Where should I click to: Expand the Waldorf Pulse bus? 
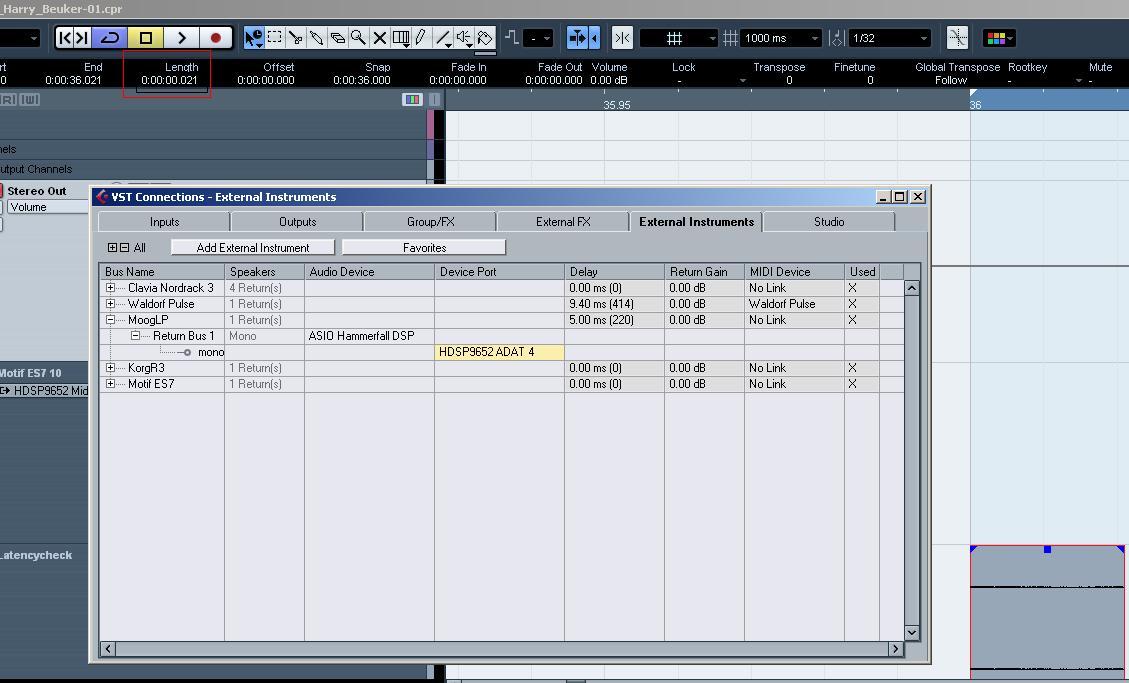[x=110, y=304]
